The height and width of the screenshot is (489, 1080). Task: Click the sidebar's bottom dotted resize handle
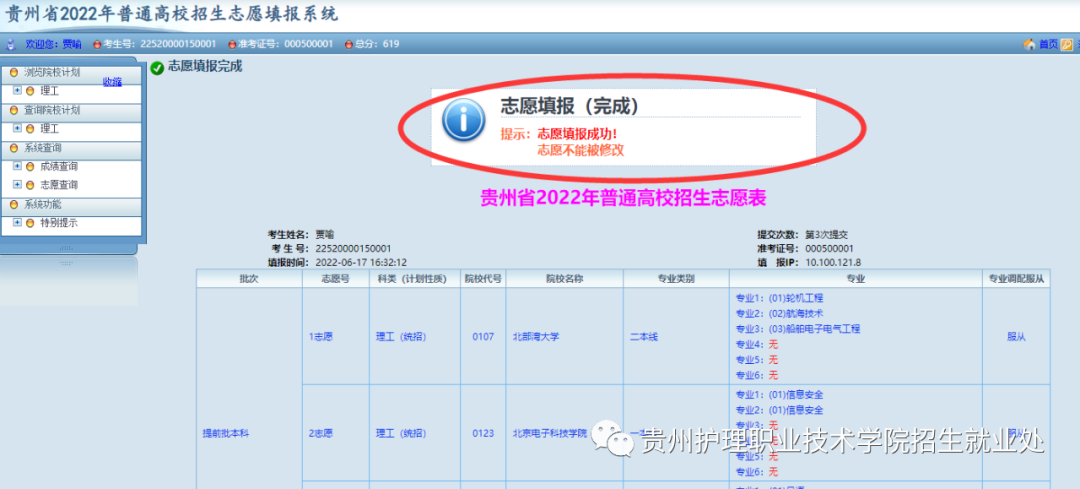(x=70, y=246)
